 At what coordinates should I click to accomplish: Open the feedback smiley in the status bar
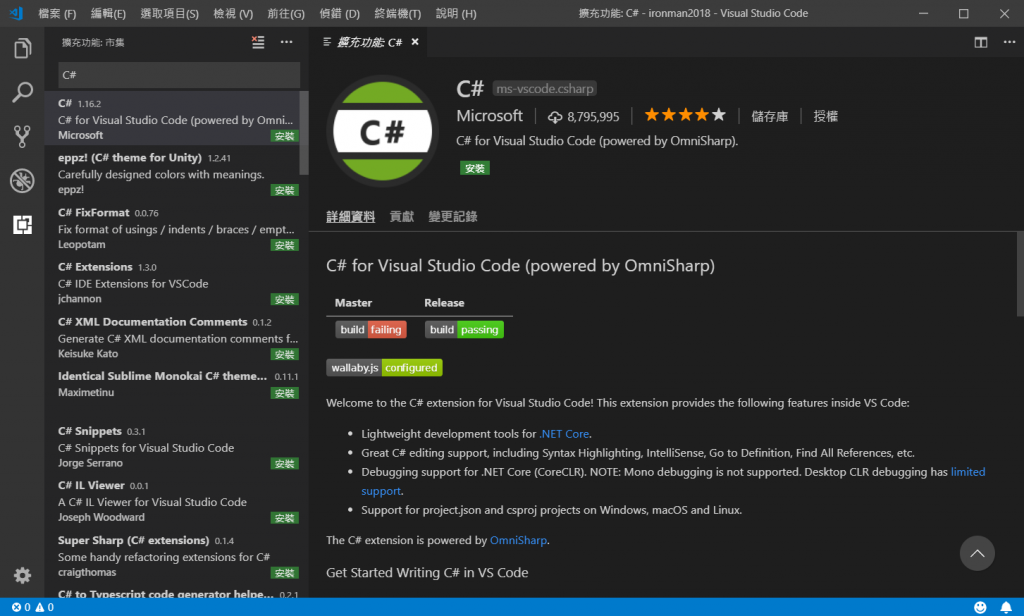[980, 608]
